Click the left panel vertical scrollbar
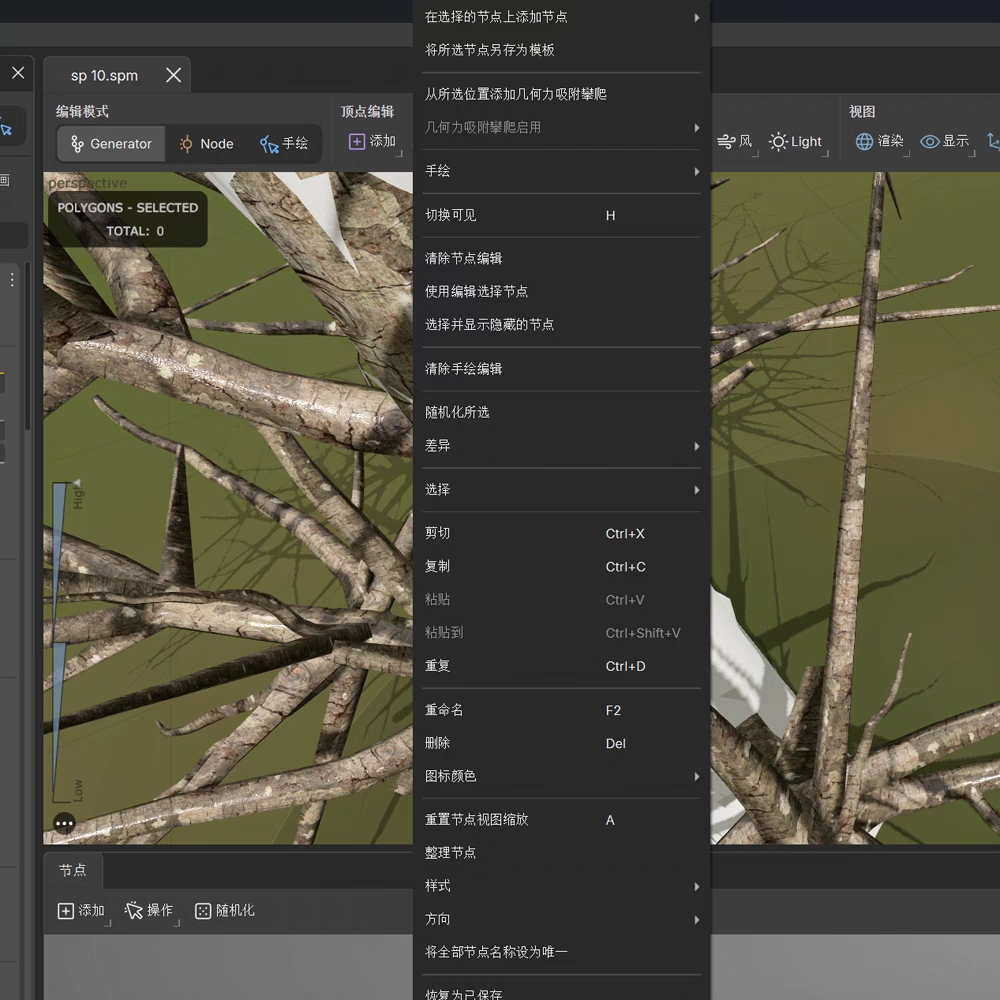 click(x=27, y=346)
